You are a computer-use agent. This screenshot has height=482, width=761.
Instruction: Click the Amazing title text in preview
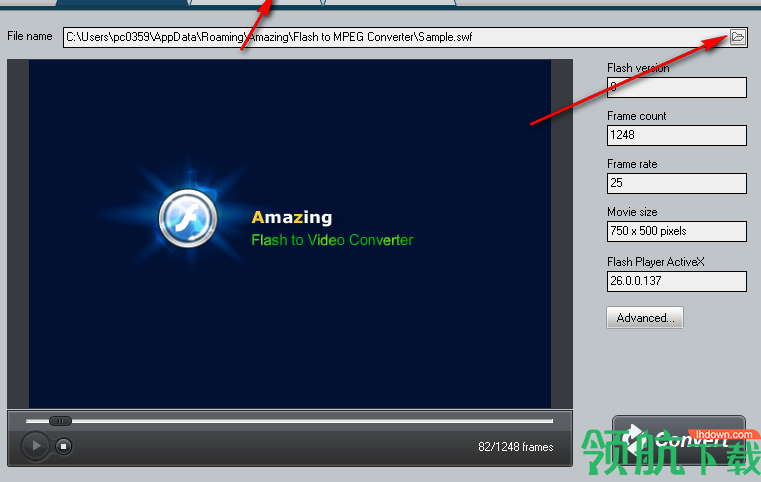pyautogui.click(x=292, y=217)
